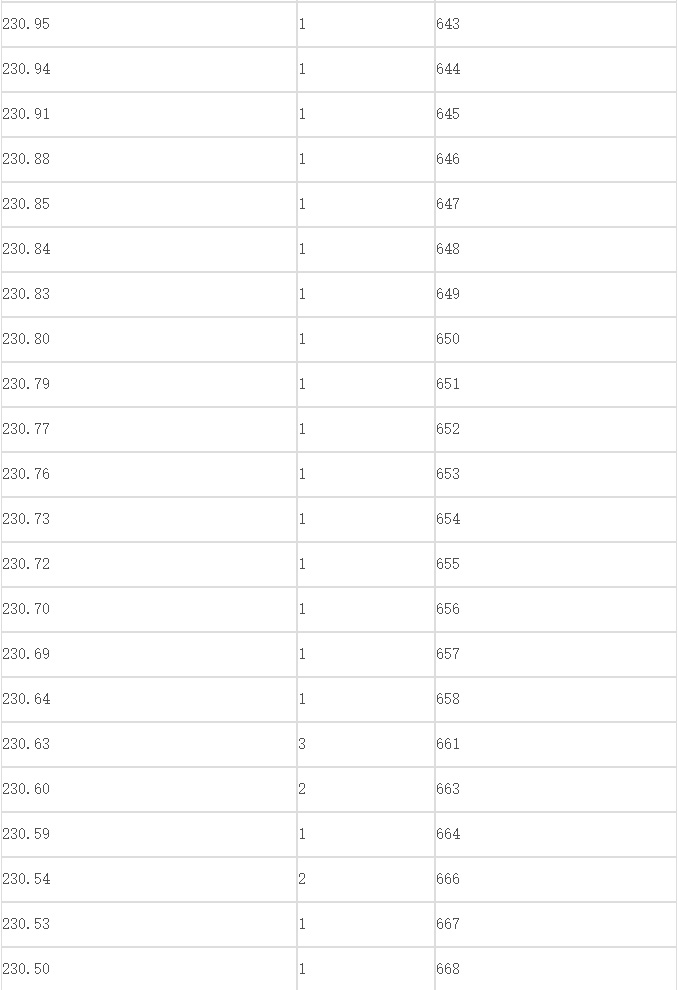Screen dimensions: 678x990
Task: Select the count 2 in the 230.60 row
Action: point(366,789)
